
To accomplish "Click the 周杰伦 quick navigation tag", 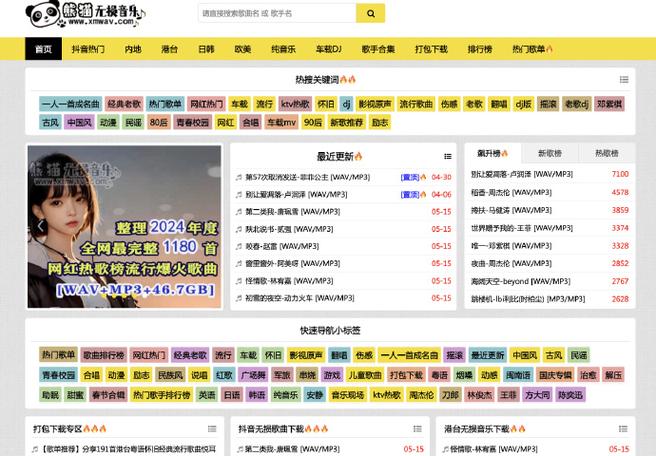I will (x=419, y=395).
